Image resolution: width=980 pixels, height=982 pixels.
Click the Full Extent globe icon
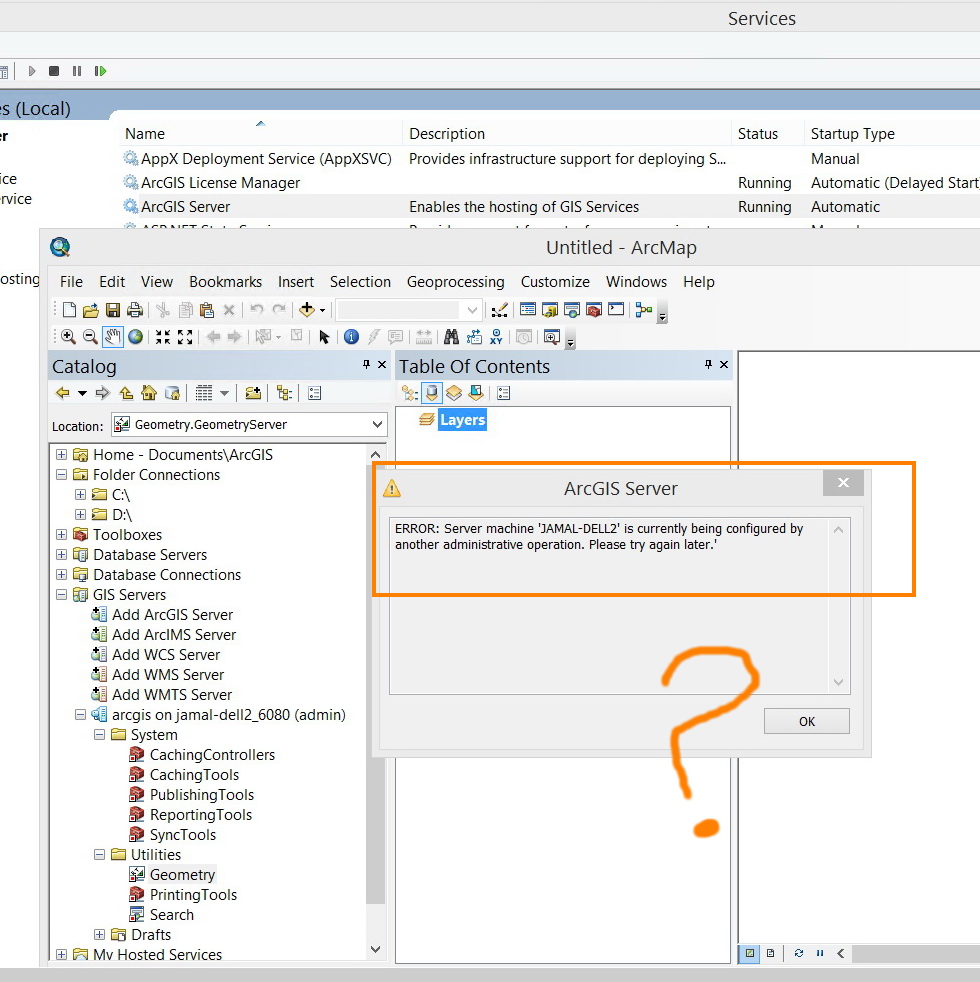(x=135, y=337)
